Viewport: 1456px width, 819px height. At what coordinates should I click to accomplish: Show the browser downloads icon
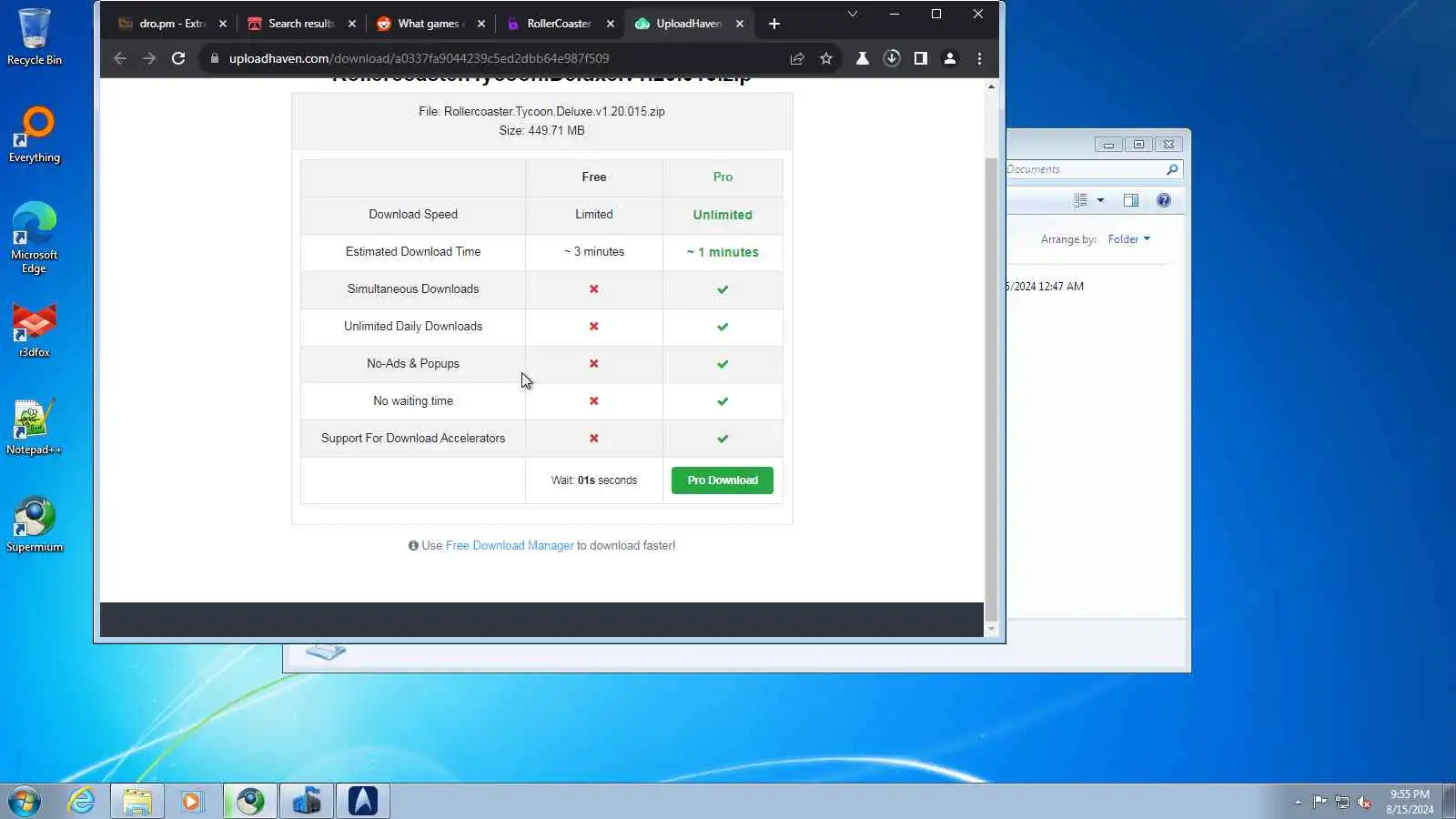(x=892, y=58)
